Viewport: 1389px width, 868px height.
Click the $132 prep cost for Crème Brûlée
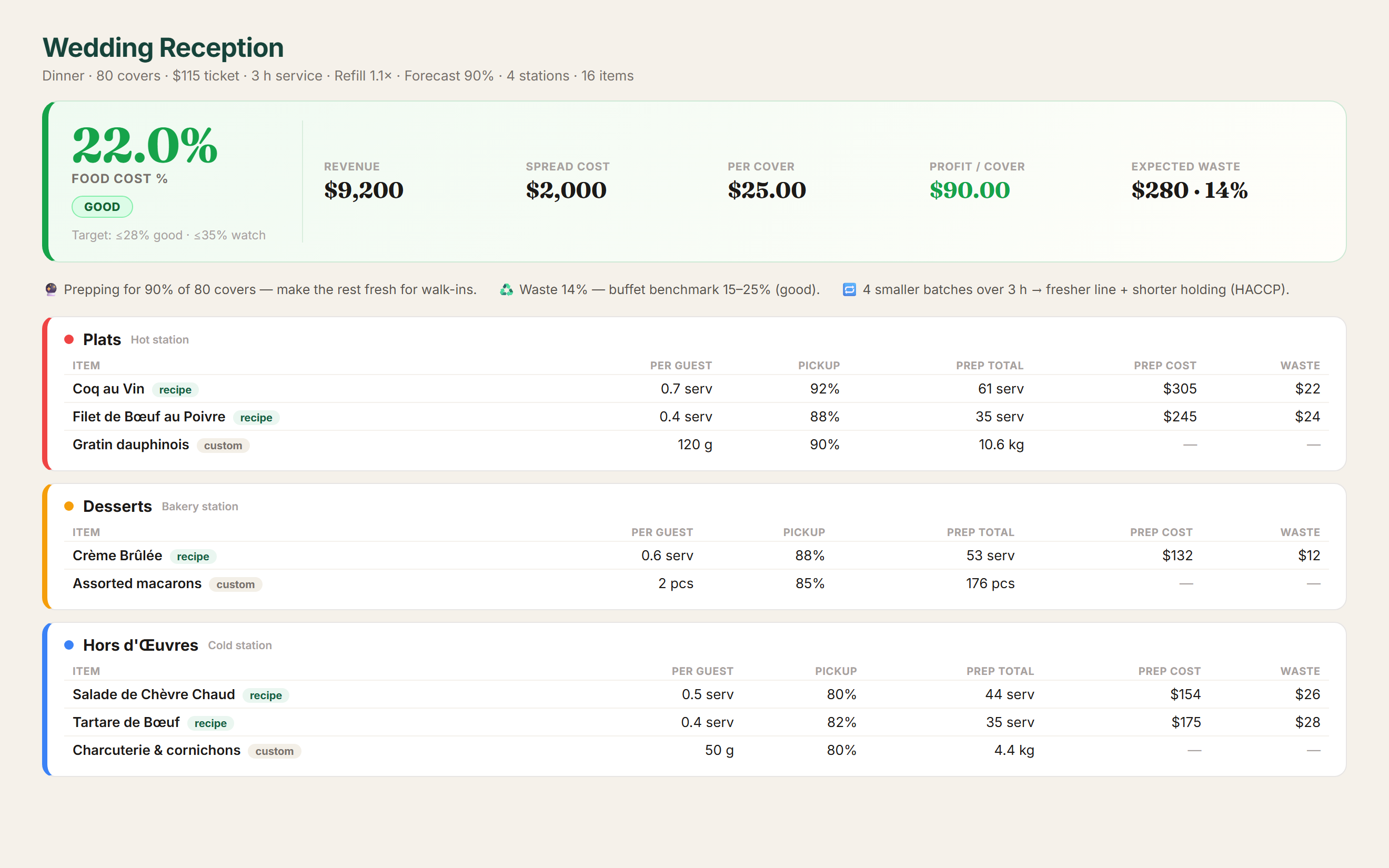[x=1177, y=555]
